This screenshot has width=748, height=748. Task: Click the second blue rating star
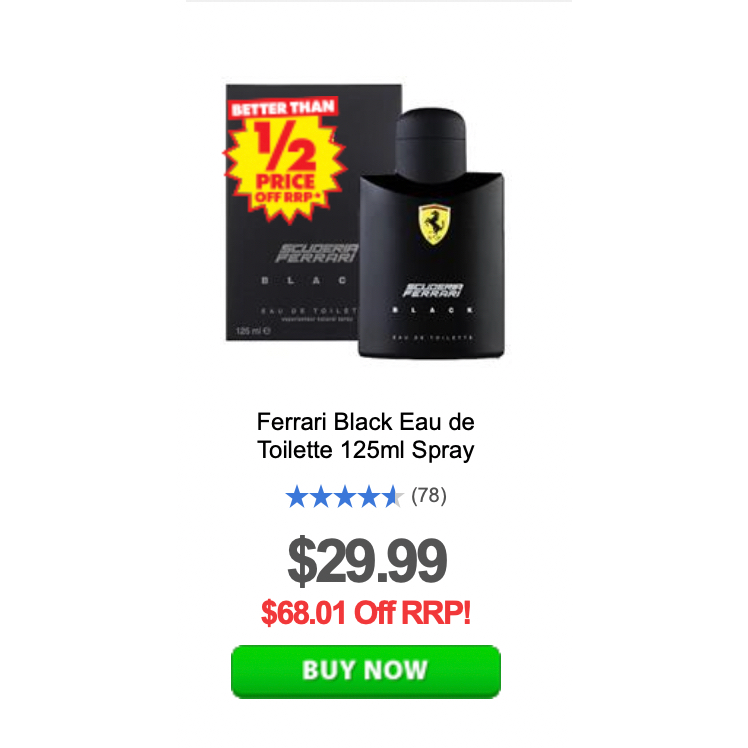(x=320, y=496)
